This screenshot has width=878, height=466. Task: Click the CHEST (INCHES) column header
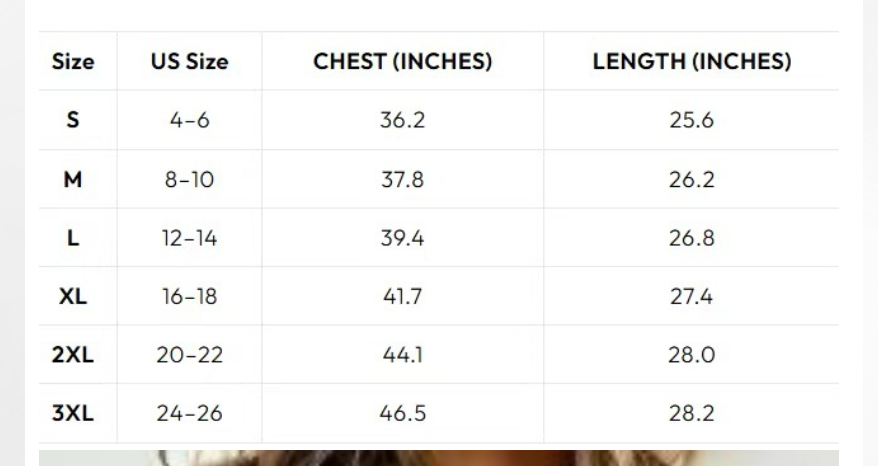click(402, 61)
